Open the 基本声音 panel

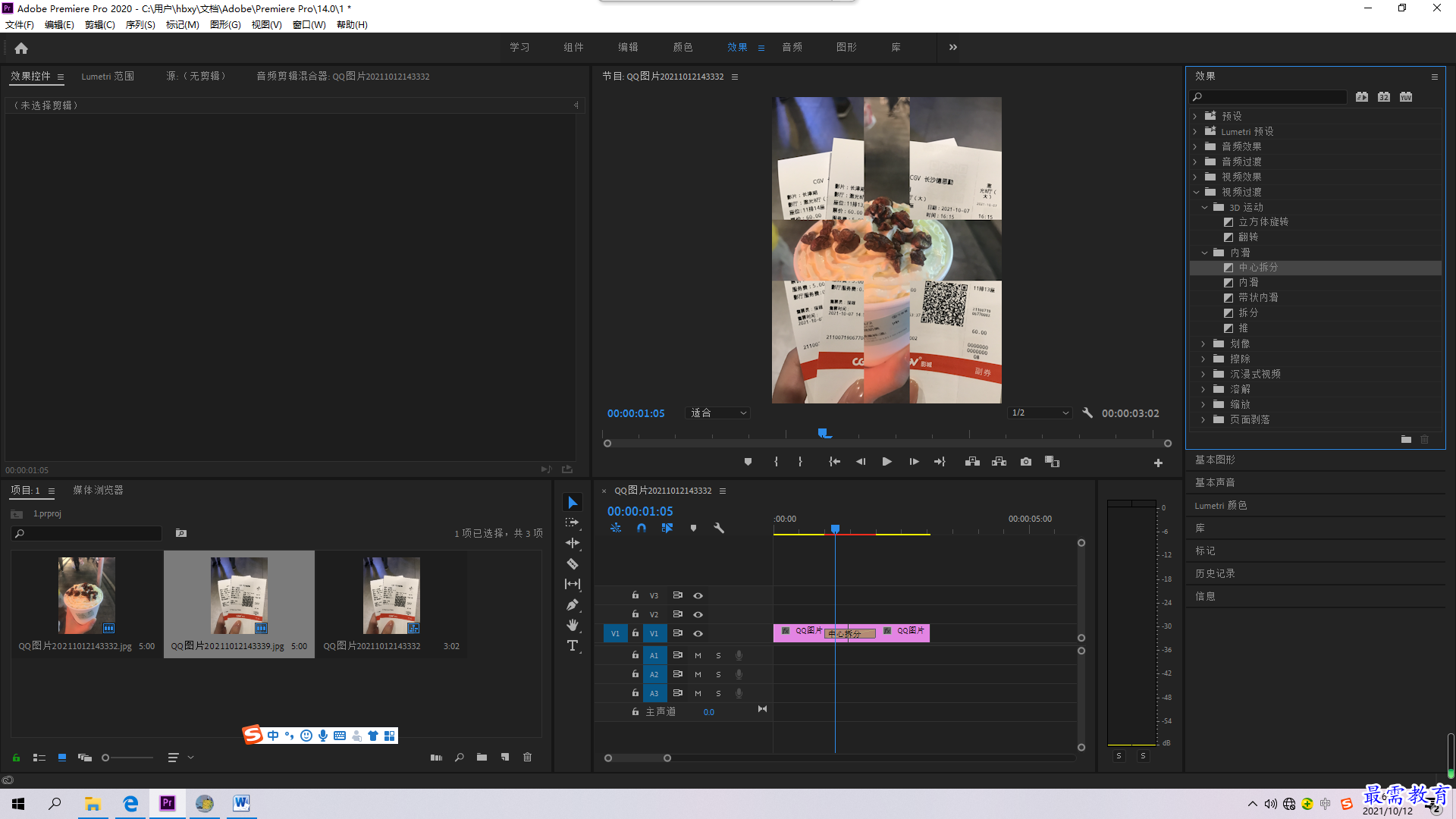[x=1215, y=482]
